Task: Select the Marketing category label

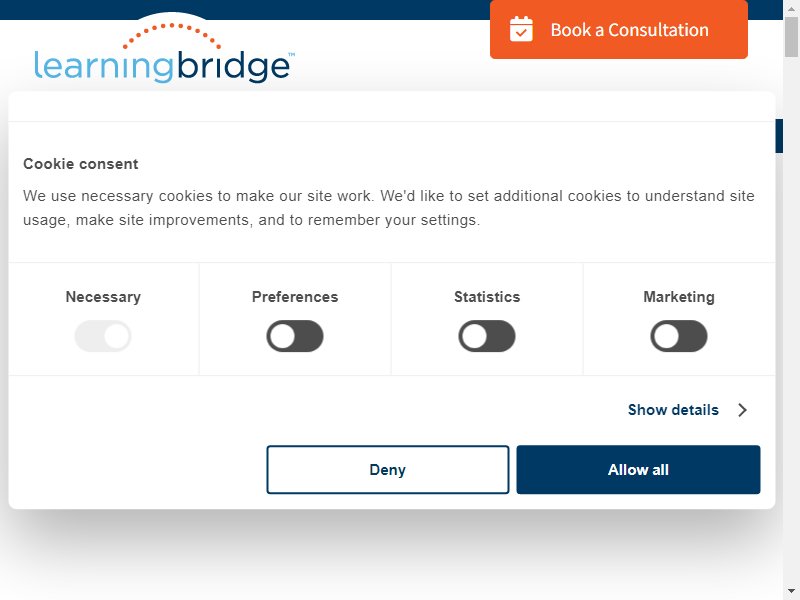Action: click(679, 297)
